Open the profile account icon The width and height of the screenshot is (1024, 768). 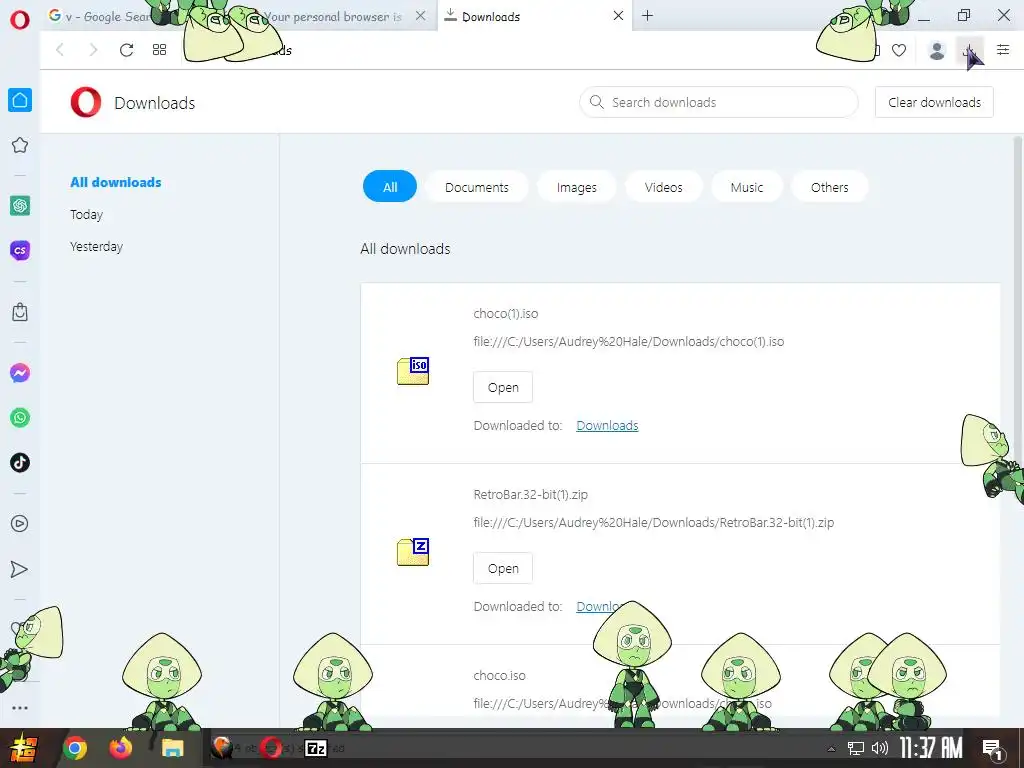click(937, 50)
